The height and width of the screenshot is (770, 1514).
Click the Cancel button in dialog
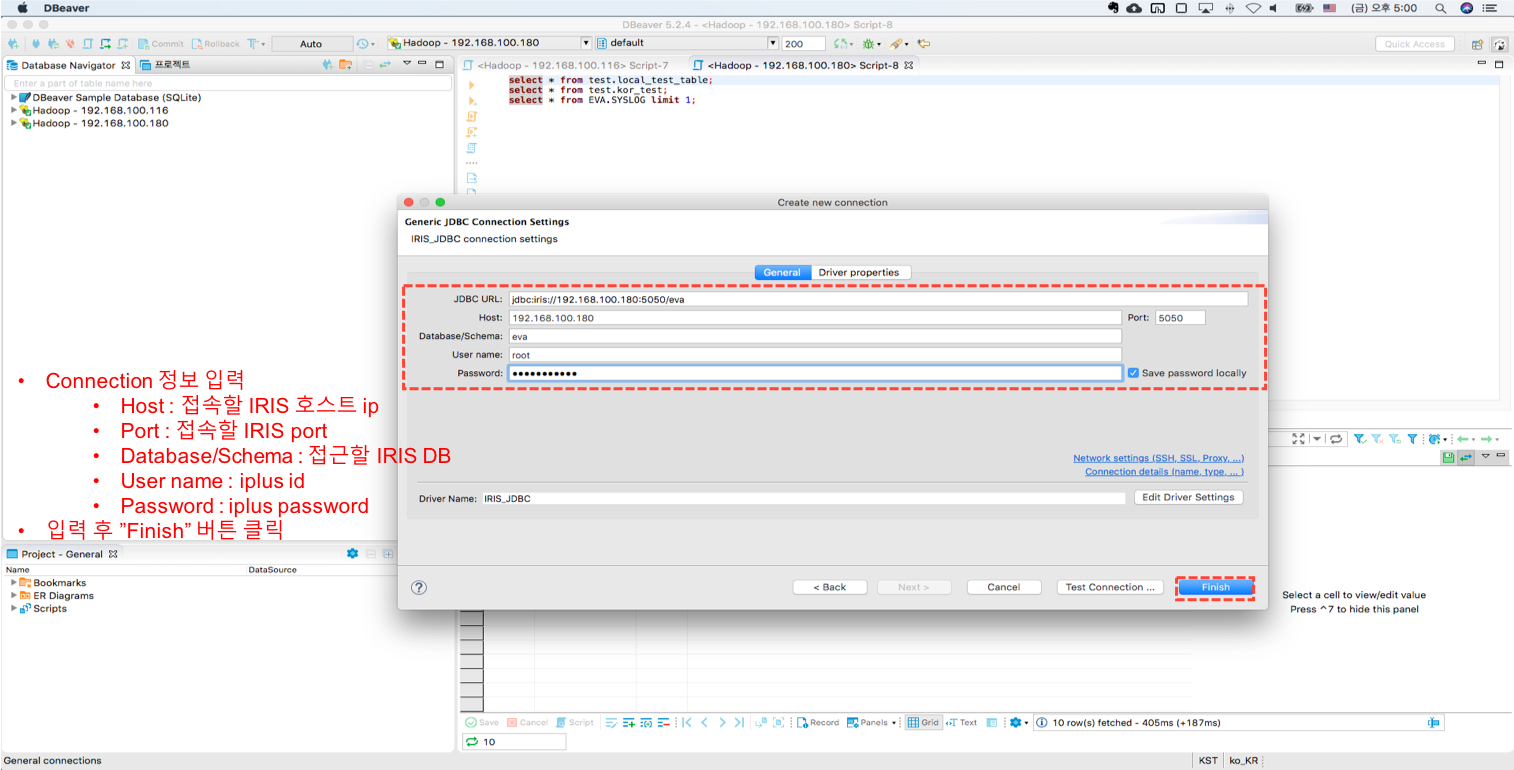click(x=1003, y=587)
